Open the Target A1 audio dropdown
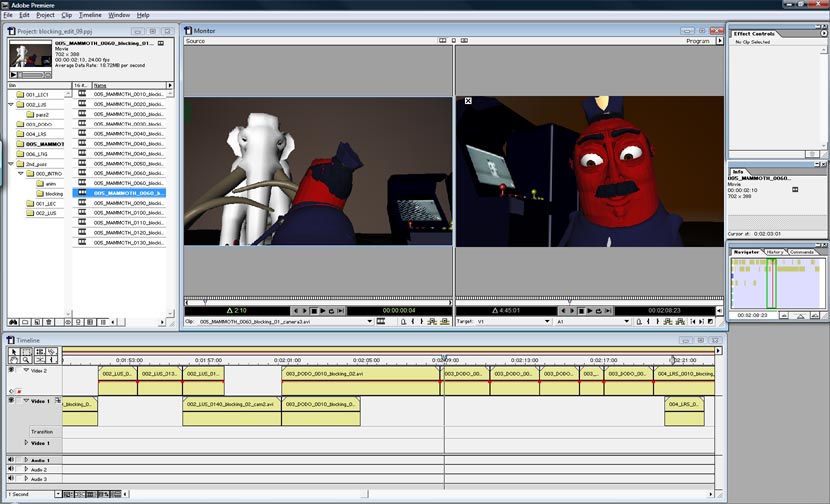Image resolution: width=830 pixels, height=504 pixels. pos(627,321)
